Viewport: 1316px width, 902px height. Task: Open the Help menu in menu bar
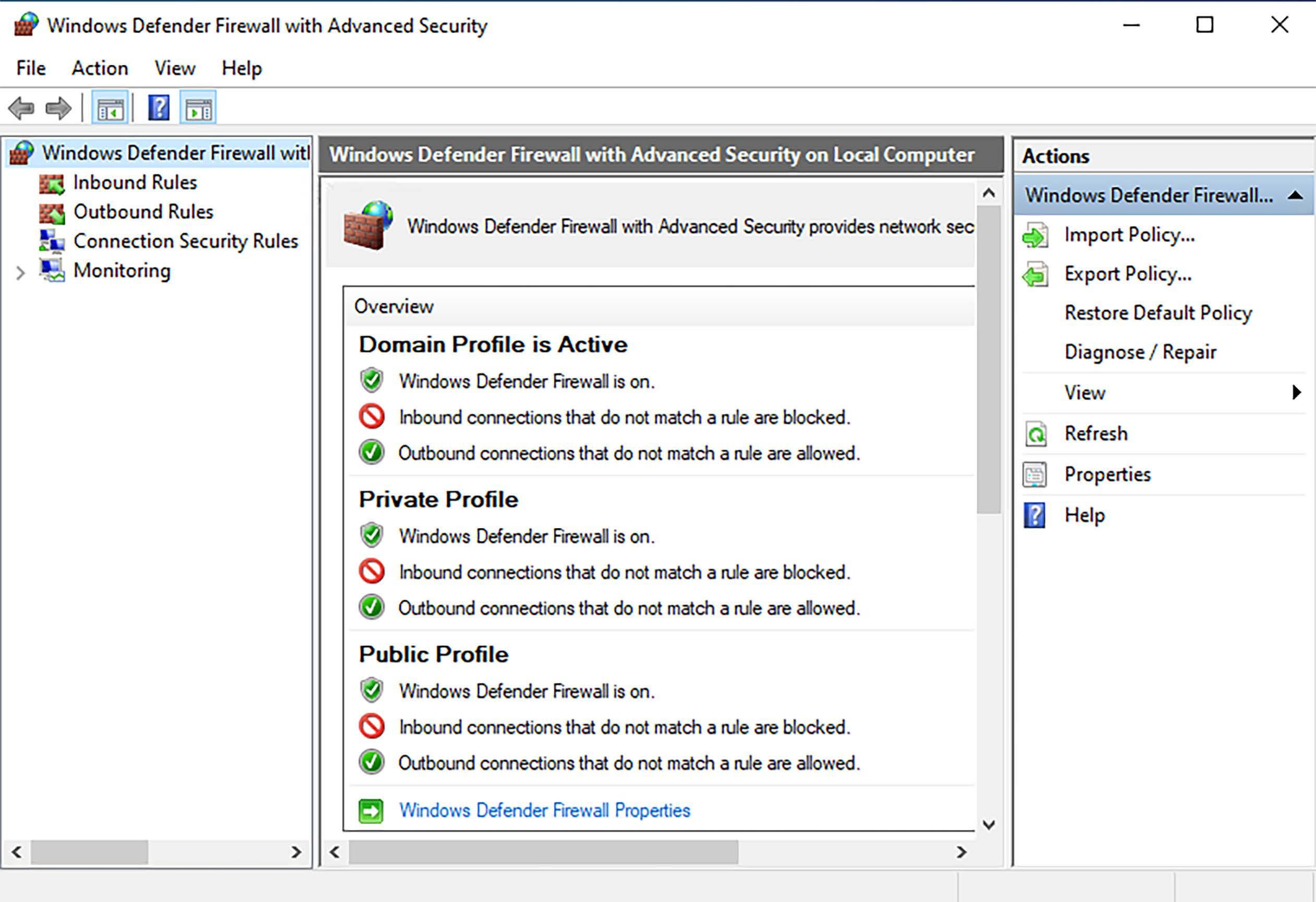coord(242,68)
